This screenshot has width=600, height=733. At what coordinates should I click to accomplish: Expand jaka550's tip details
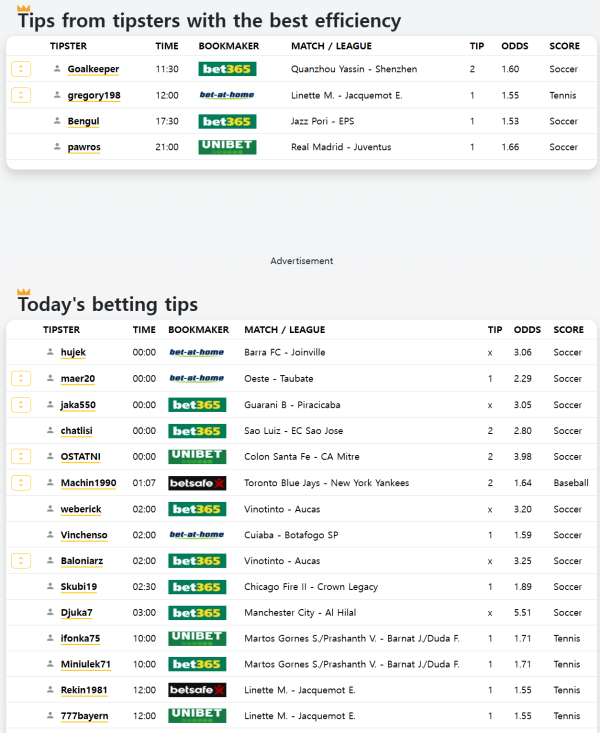coord(21,405)
